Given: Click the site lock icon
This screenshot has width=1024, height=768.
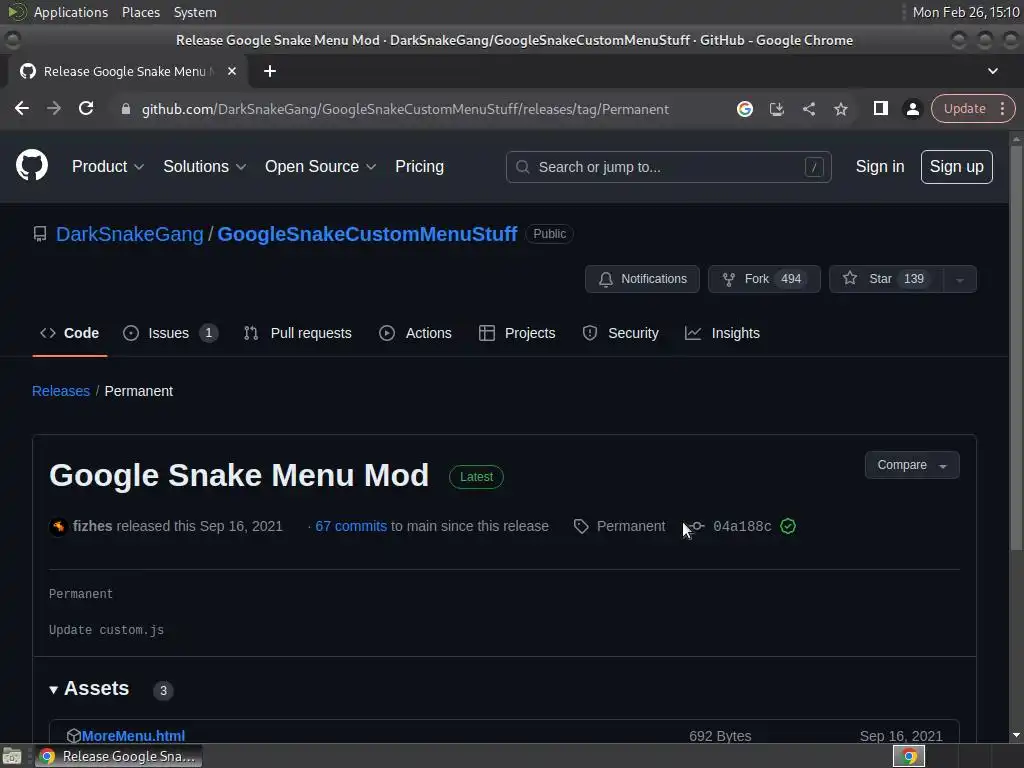Looking at the screenshot, I should [125, 109].
